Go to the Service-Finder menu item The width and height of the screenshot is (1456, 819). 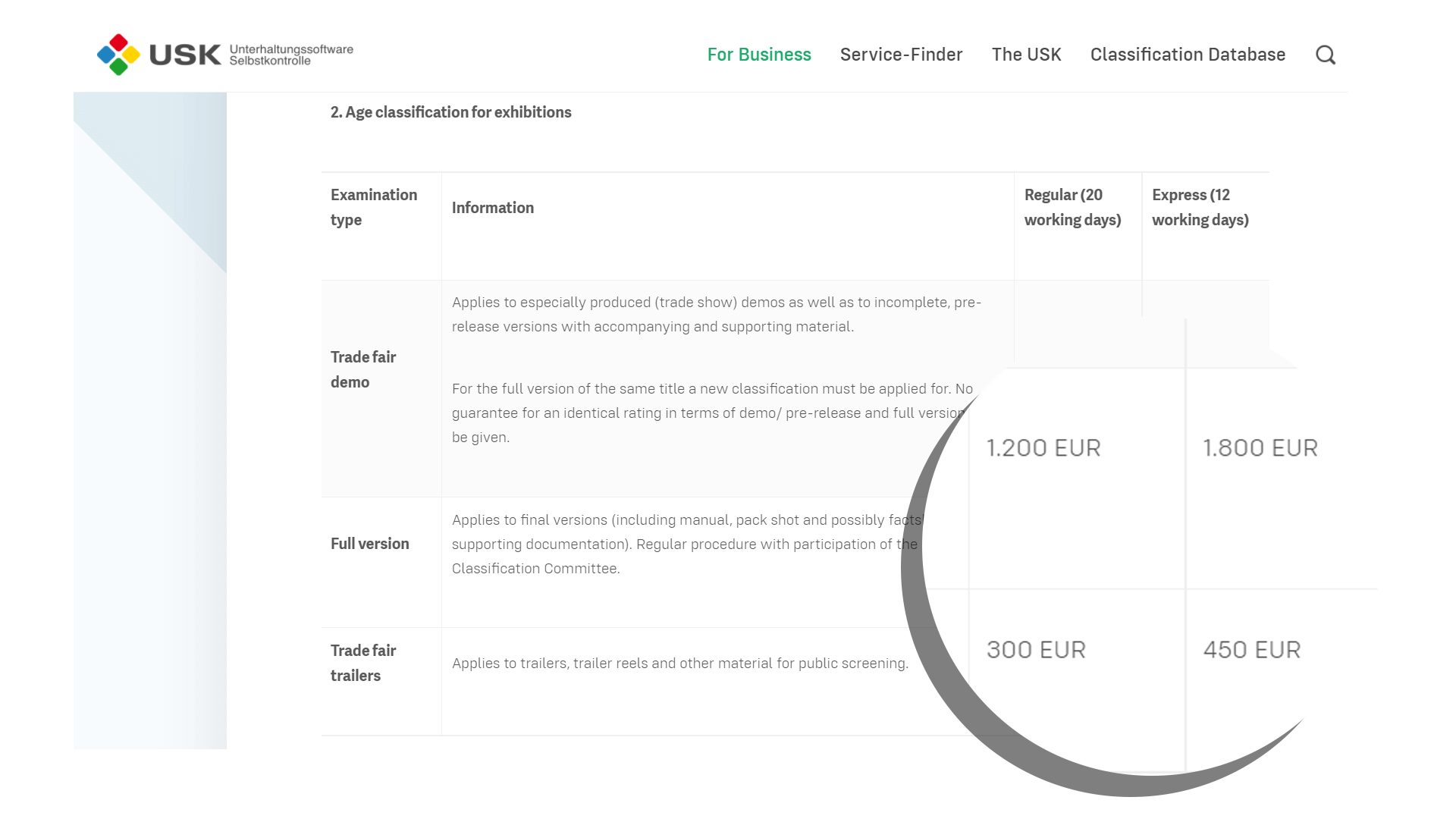coord(901,55)
